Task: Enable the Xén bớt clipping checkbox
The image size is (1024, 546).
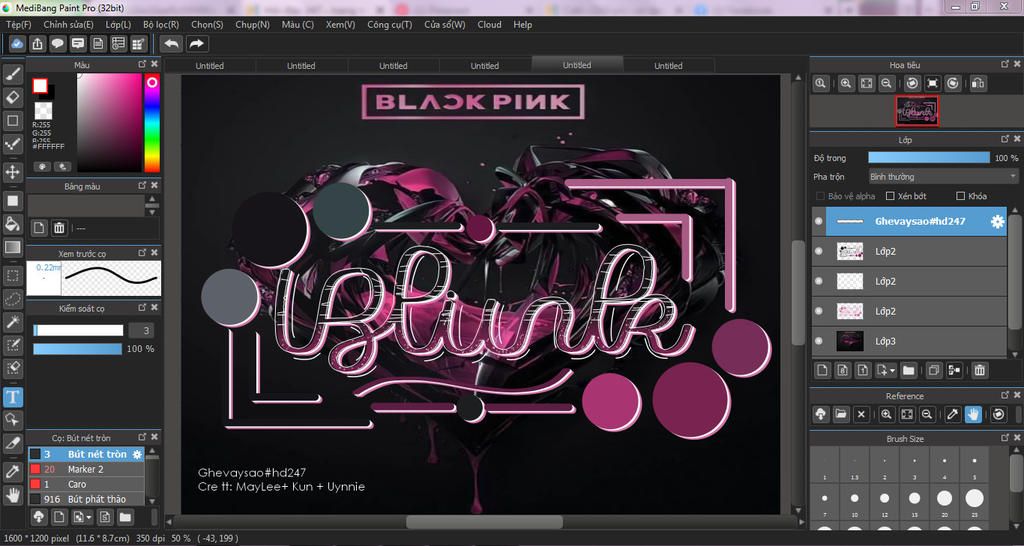Action: click(x=890, y=196)
